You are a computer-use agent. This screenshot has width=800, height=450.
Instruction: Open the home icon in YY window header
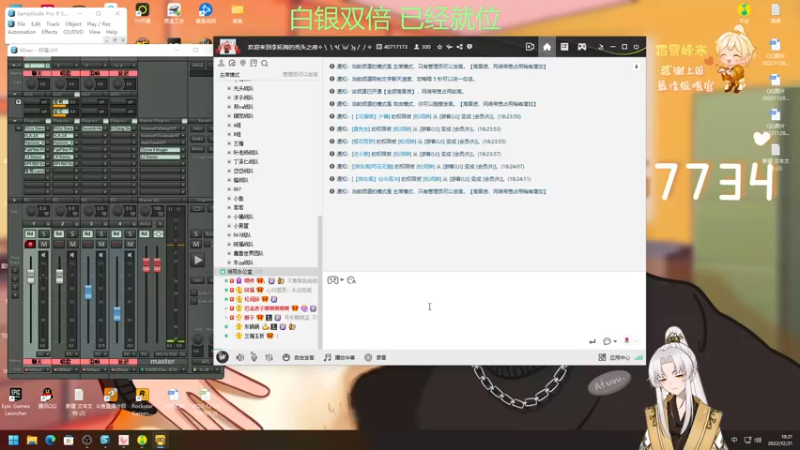547,47
